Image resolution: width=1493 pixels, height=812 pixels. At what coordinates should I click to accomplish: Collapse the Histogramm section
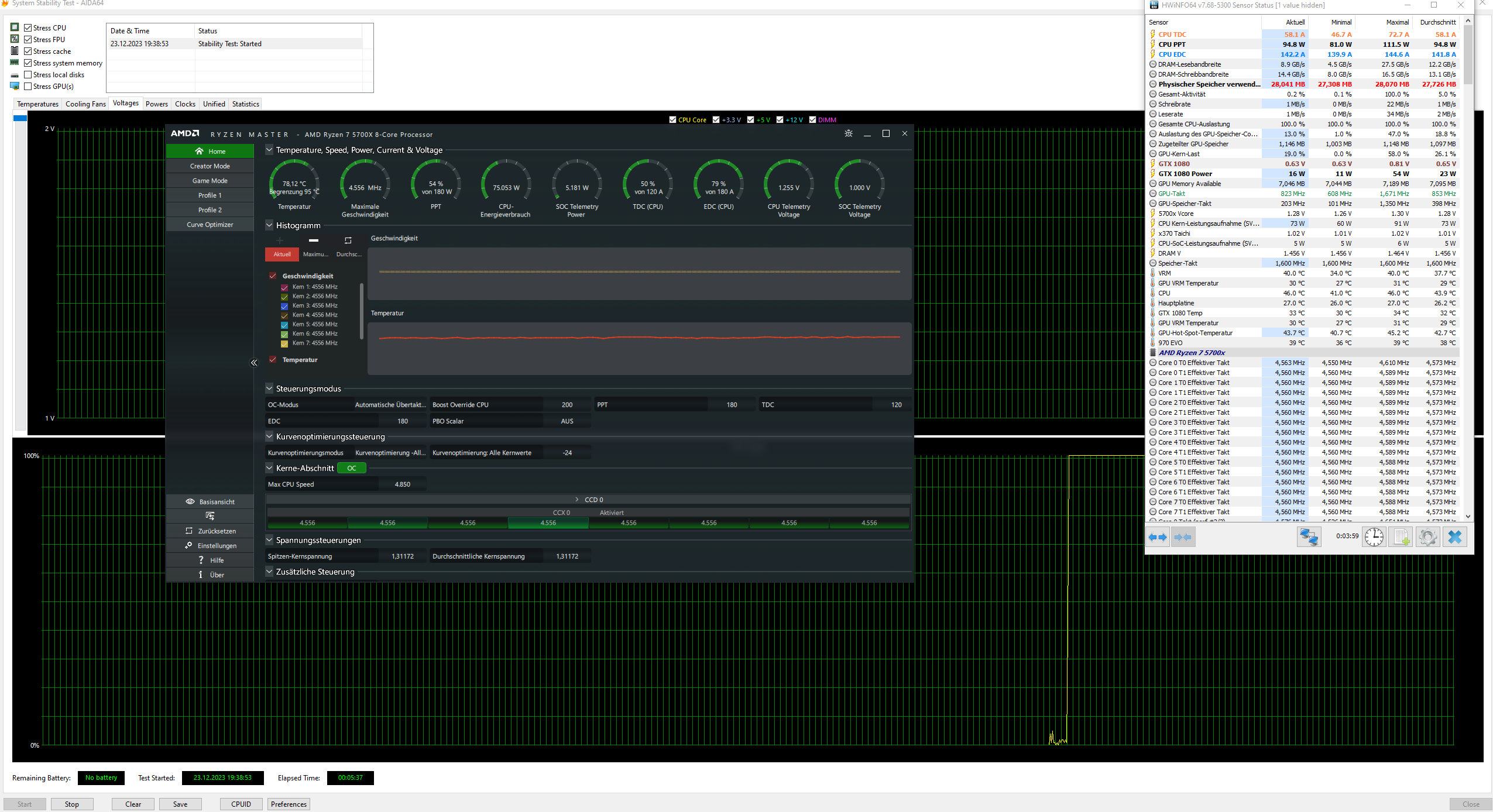[269, 225]
